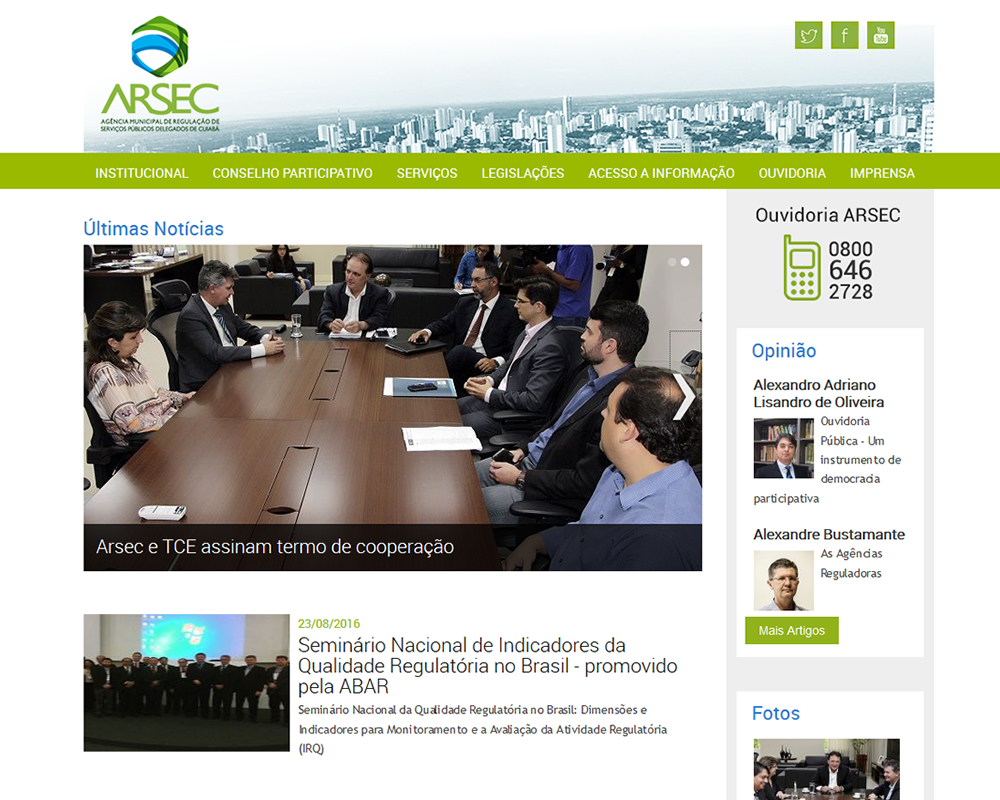The height and width of the screenshot is (800, 1000).
Task: Select the second slideshow indicator dot
Action: [685, 262]
